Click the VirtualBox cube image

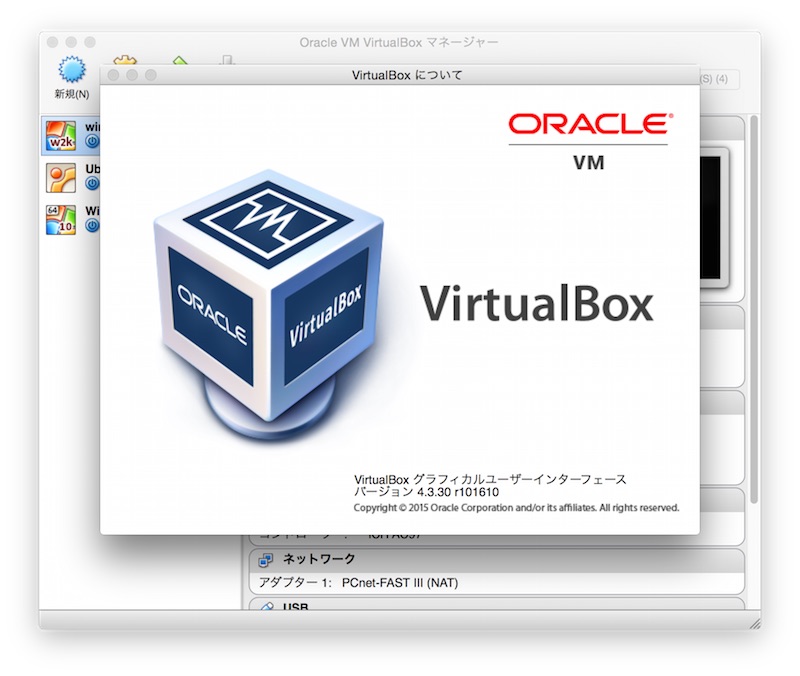269,305
